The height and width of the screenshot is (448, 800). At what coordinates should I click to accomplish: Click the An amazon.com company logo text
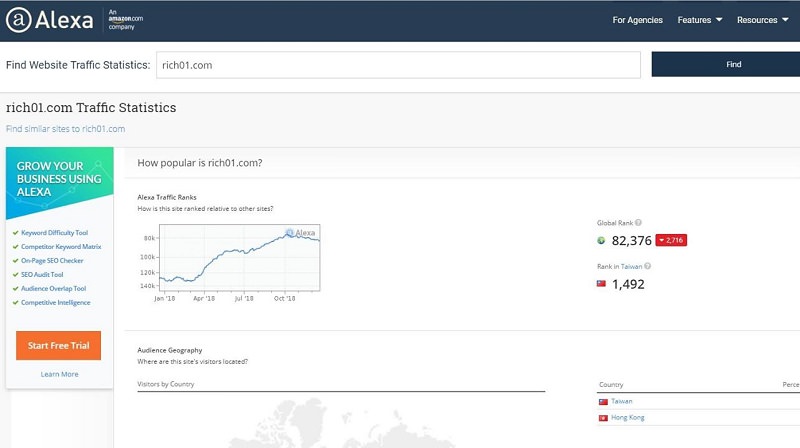click(126, 19)
